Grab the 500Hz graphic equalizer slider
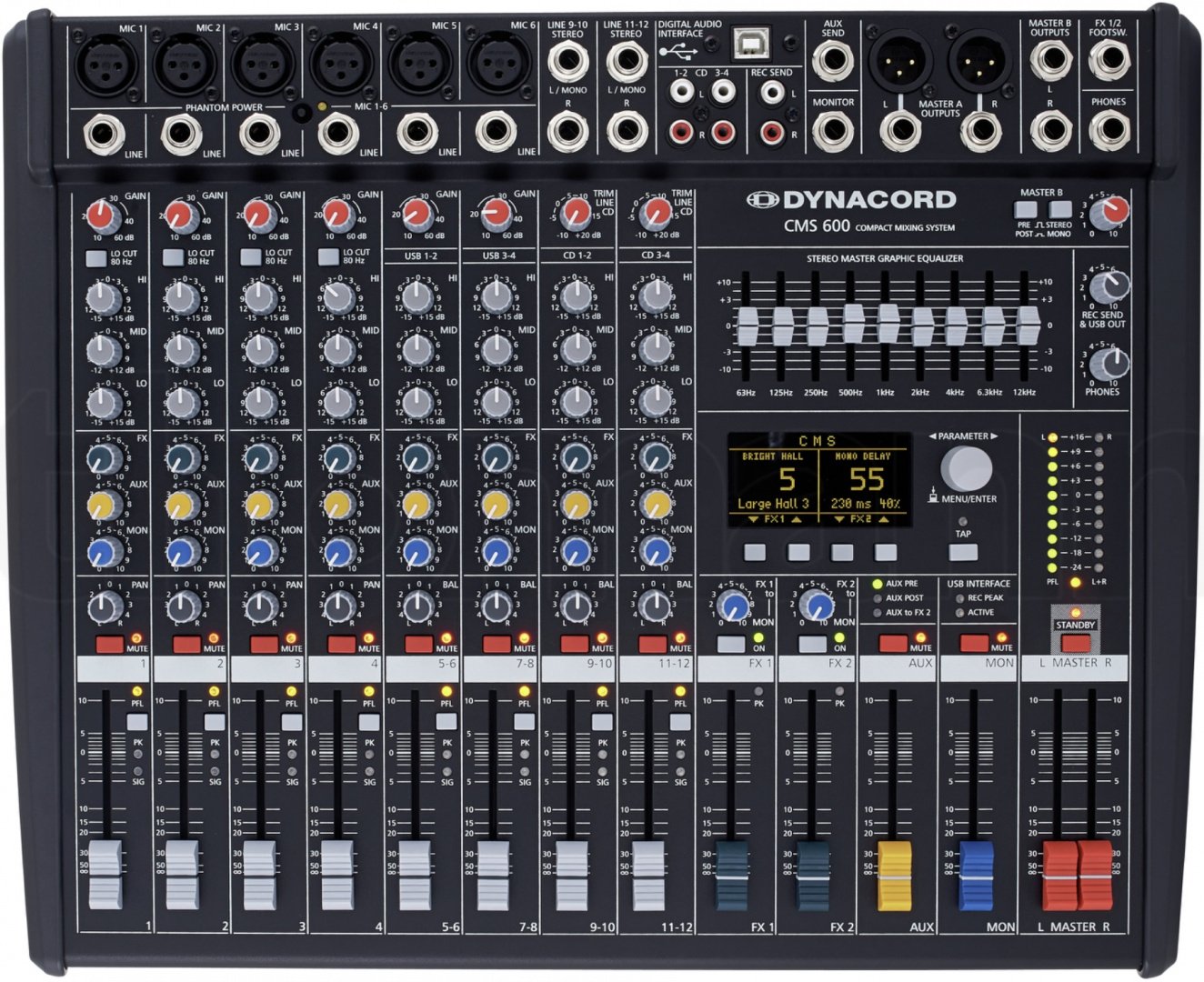Viewport: 1204px width, 982px height. click(853, 323)
